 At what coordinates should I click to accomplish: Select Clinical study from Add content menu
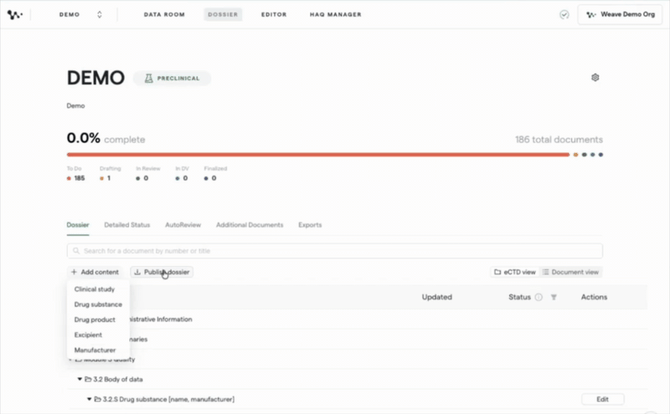pos(94,289)
